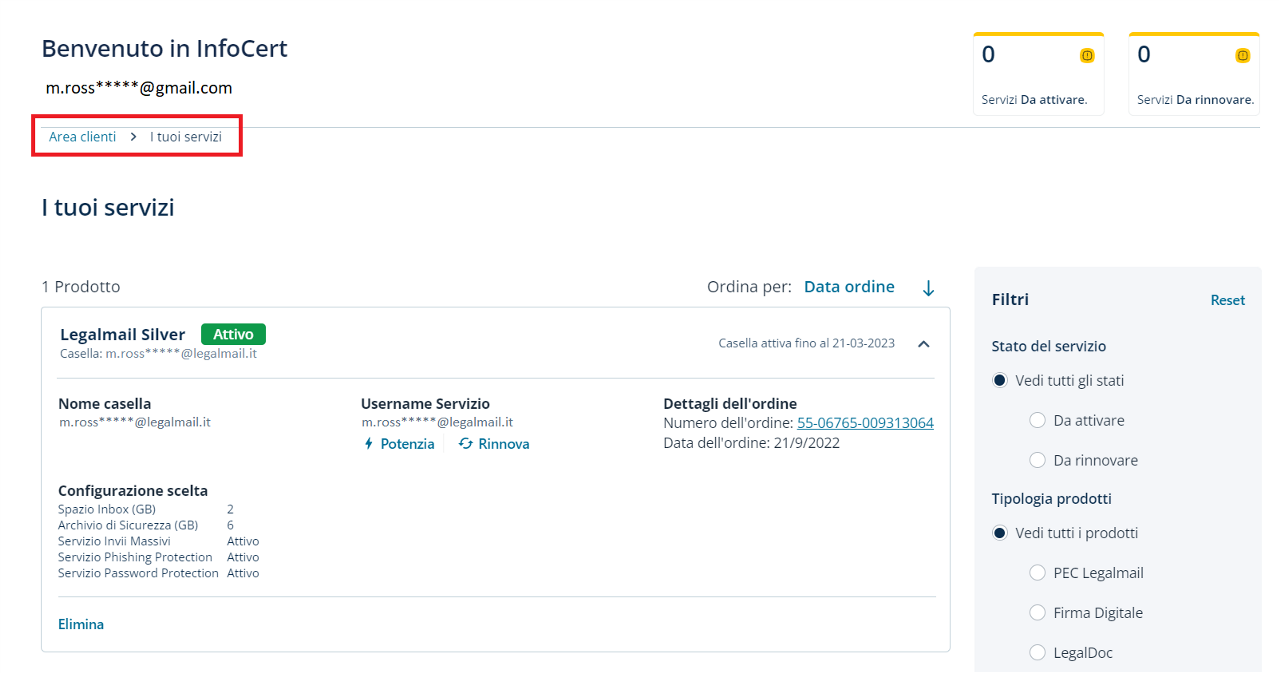Click the info icon on Da rinnovare card
This screenshot has height=673, width=1280.
(1242, 56)
